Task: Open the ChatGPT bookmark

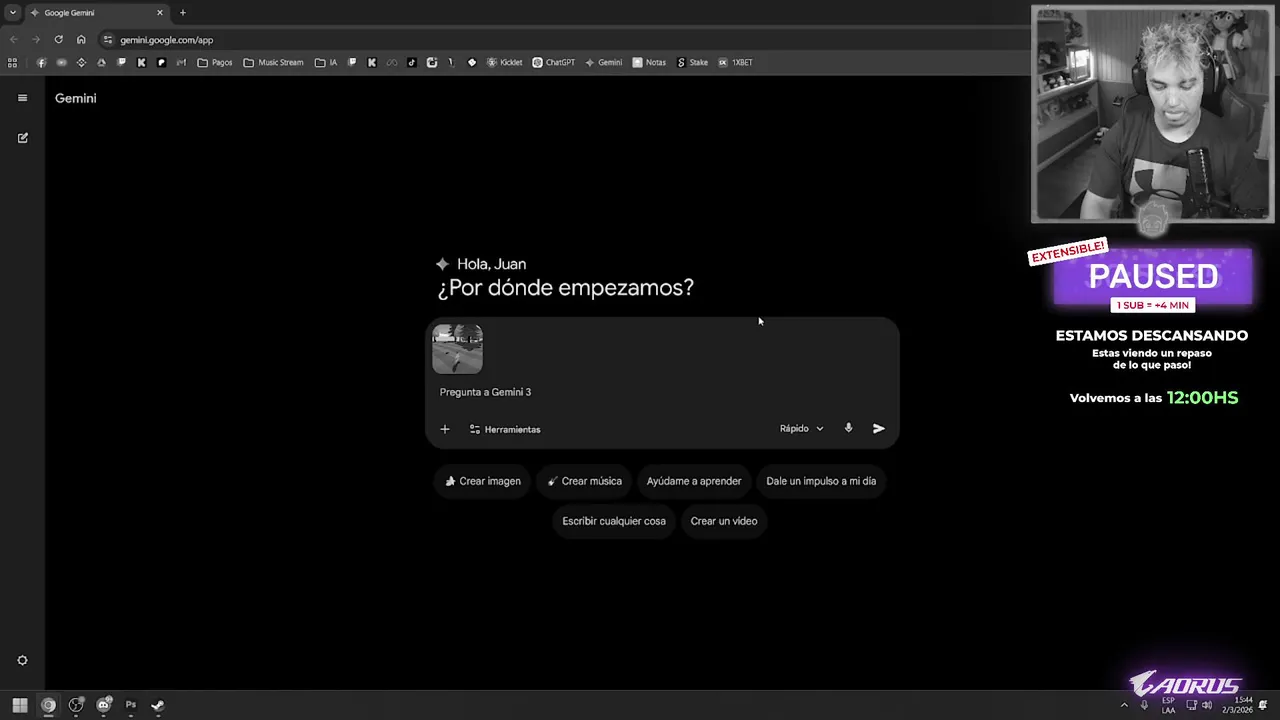Action: coord(553,62)
